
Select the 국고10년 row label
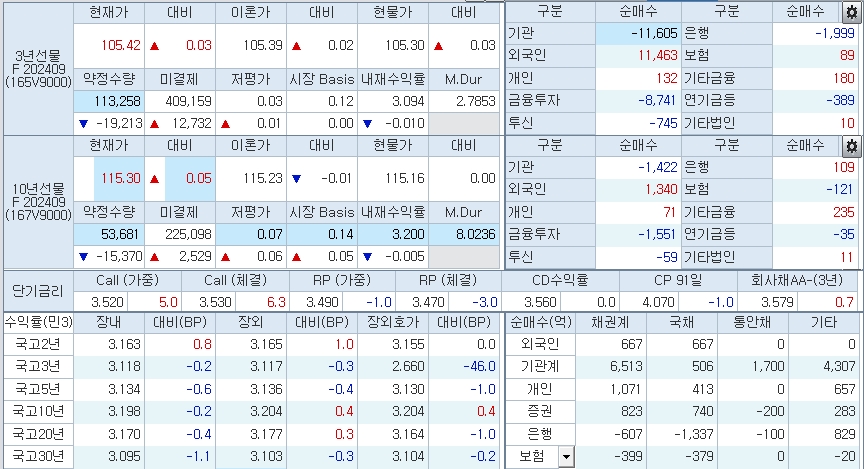[x=37, y=411]
